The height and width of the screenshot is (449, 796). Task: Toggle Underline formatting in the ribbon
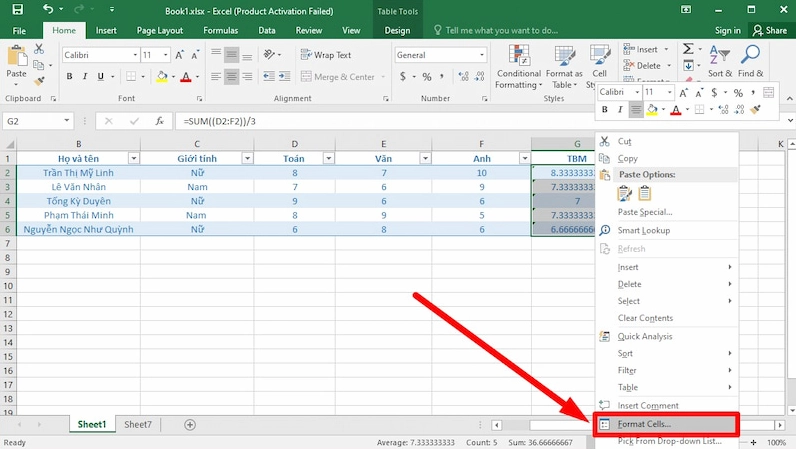click(x=101, y=77)
